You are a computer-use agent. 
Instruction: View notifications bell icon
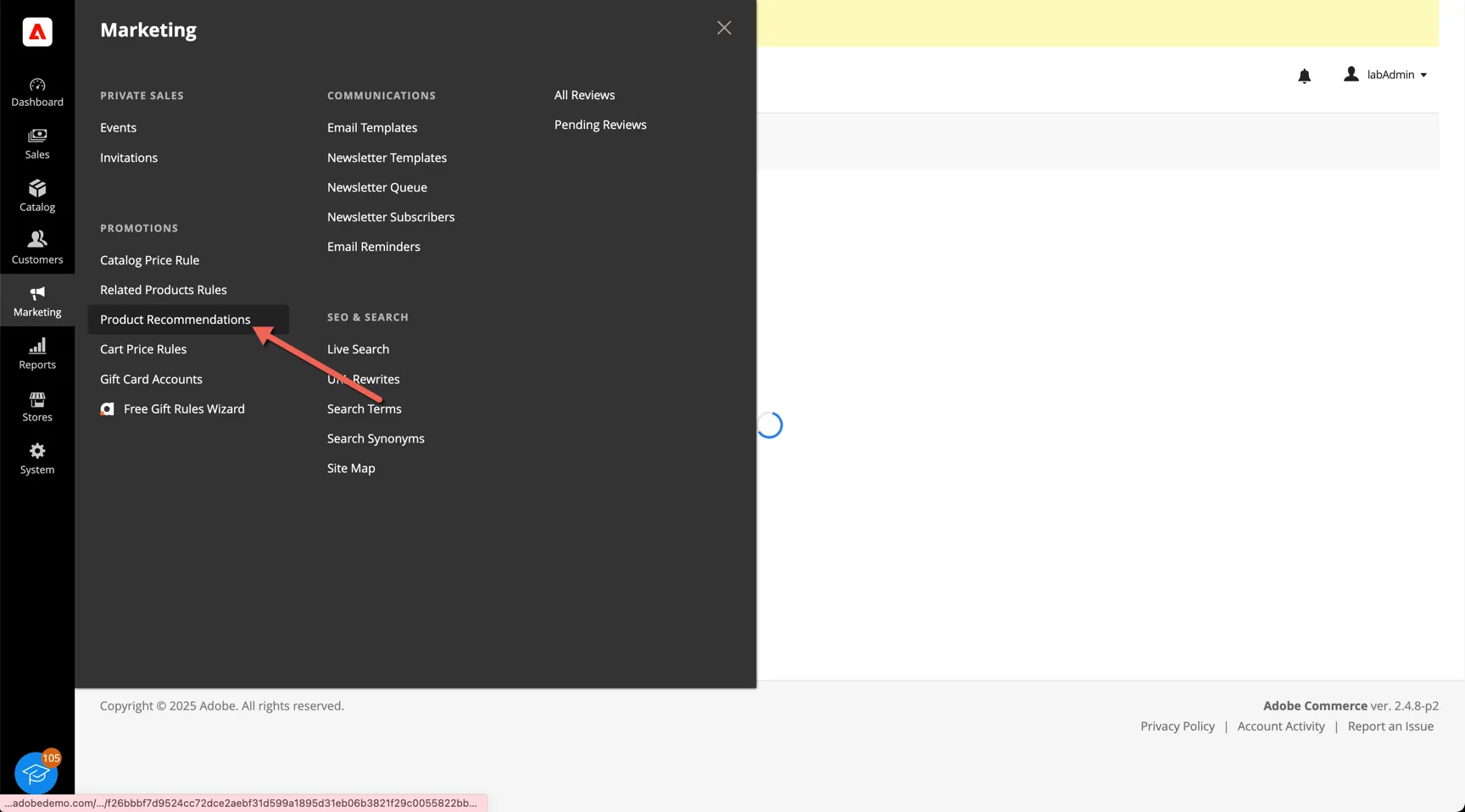(x=1304, y=76)
